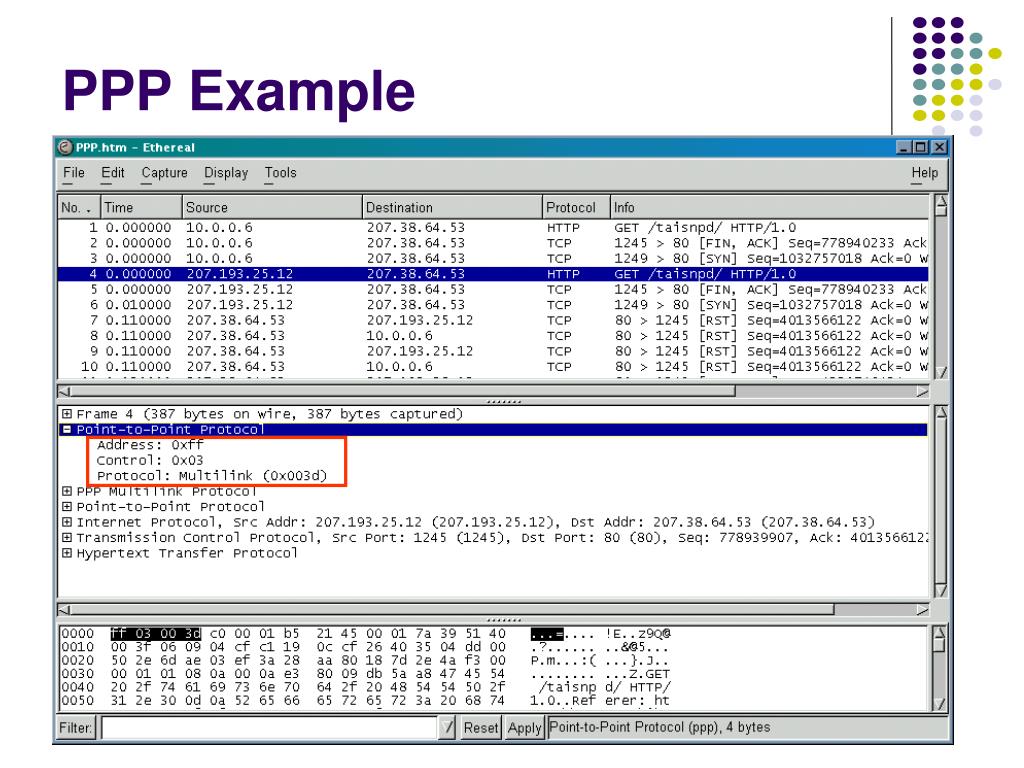Image resolution: width=1024 pixels, height=768 pixels.
Task: Sort packets by the Time column header
Action: 141,208
